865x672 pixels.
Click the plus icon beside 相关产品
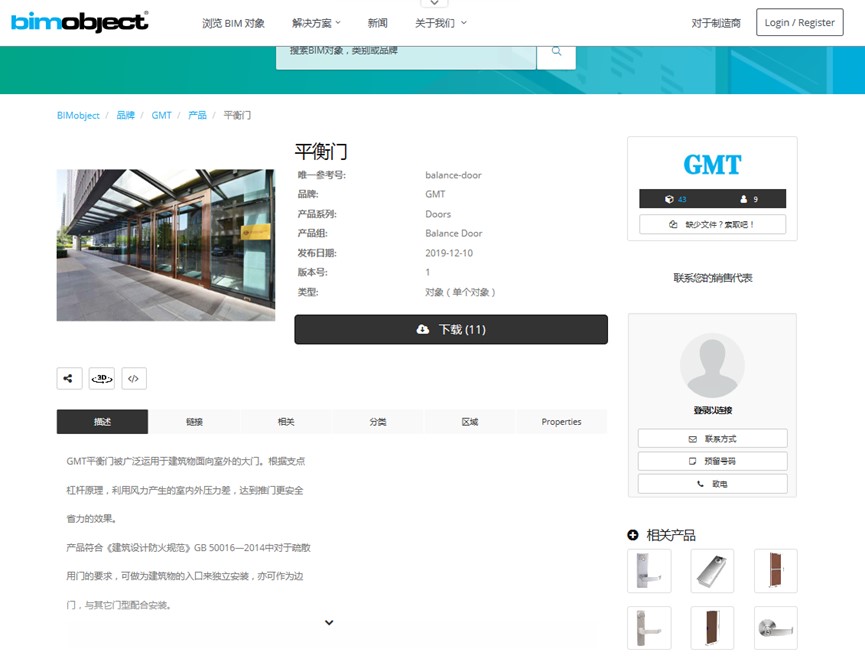point(633,535)
